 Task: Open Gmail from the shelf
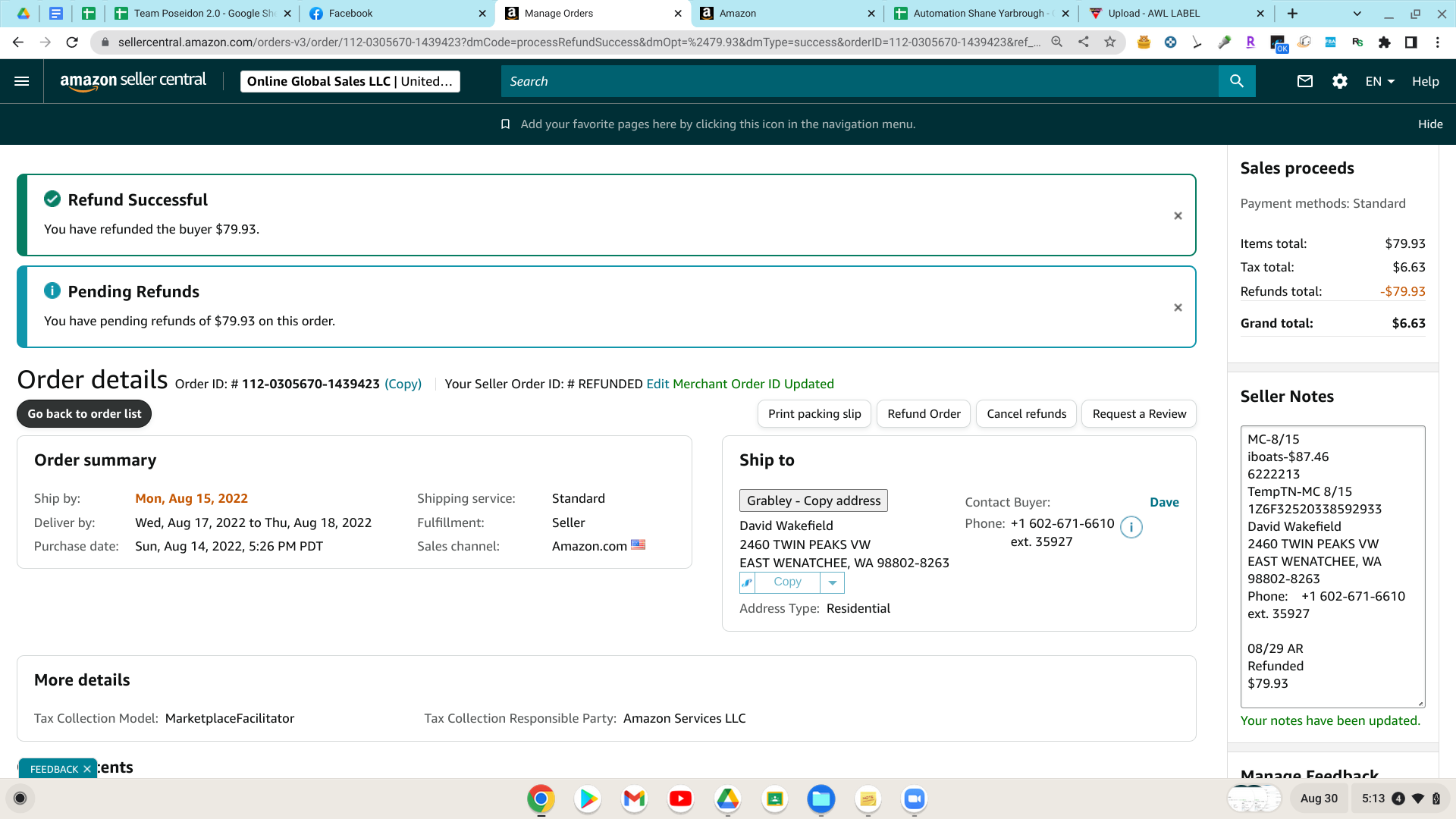[x=634, y=799]
